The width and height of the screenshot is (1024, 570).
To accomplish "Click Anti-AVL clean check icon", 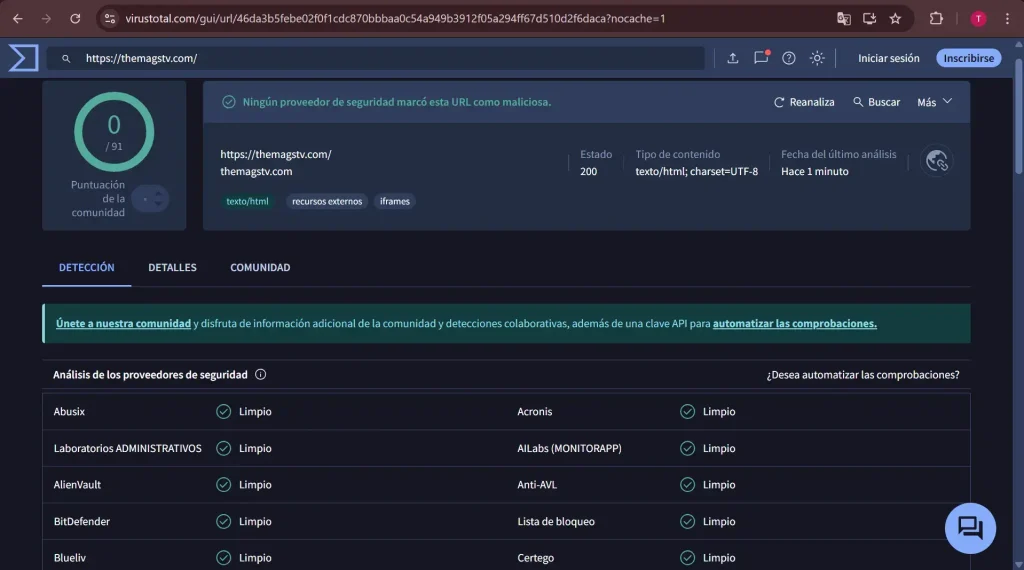I will tap(687, 484).
